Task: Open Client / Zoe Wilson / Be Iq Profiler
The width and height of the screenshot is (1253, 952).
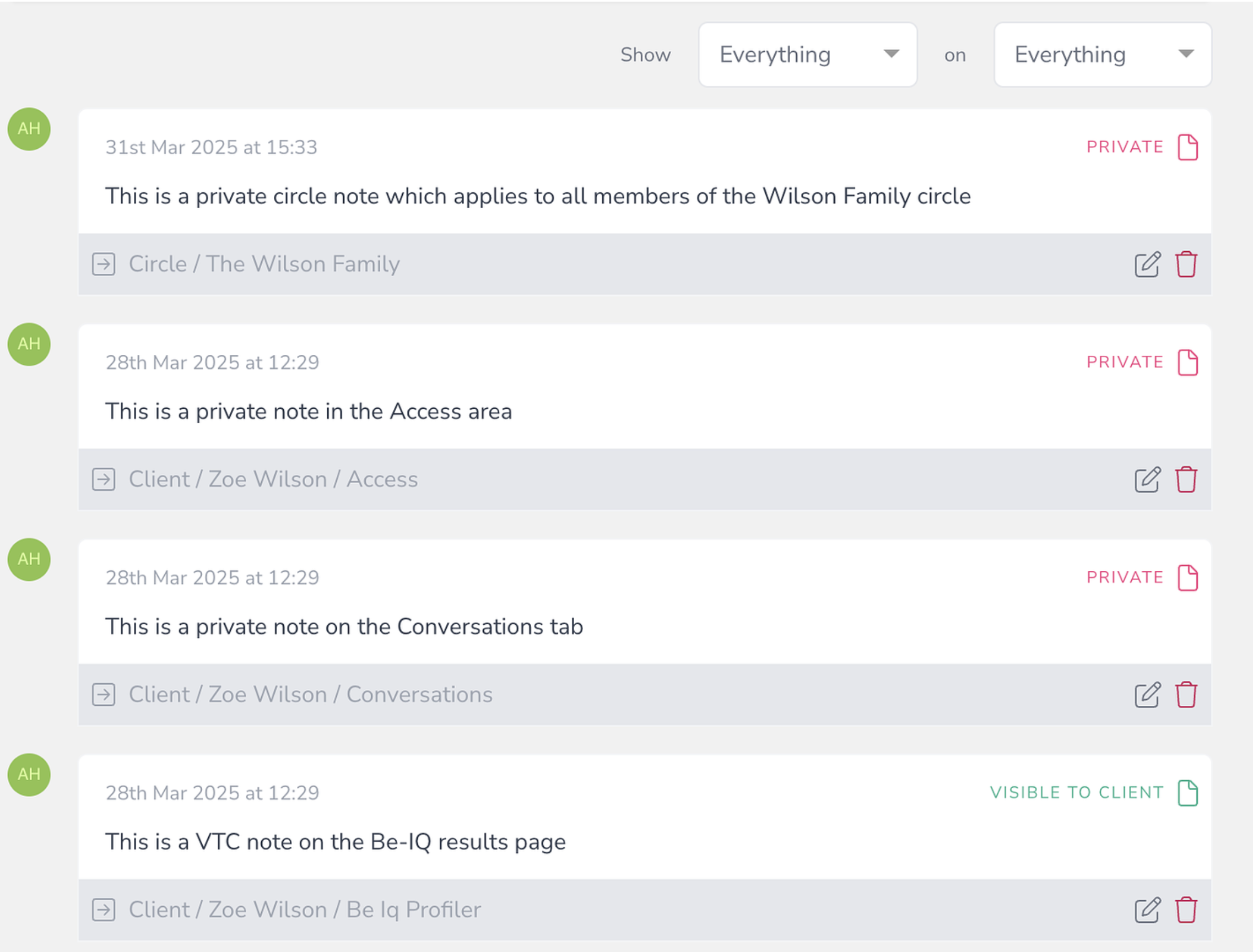Action: (x=305, y=910)
